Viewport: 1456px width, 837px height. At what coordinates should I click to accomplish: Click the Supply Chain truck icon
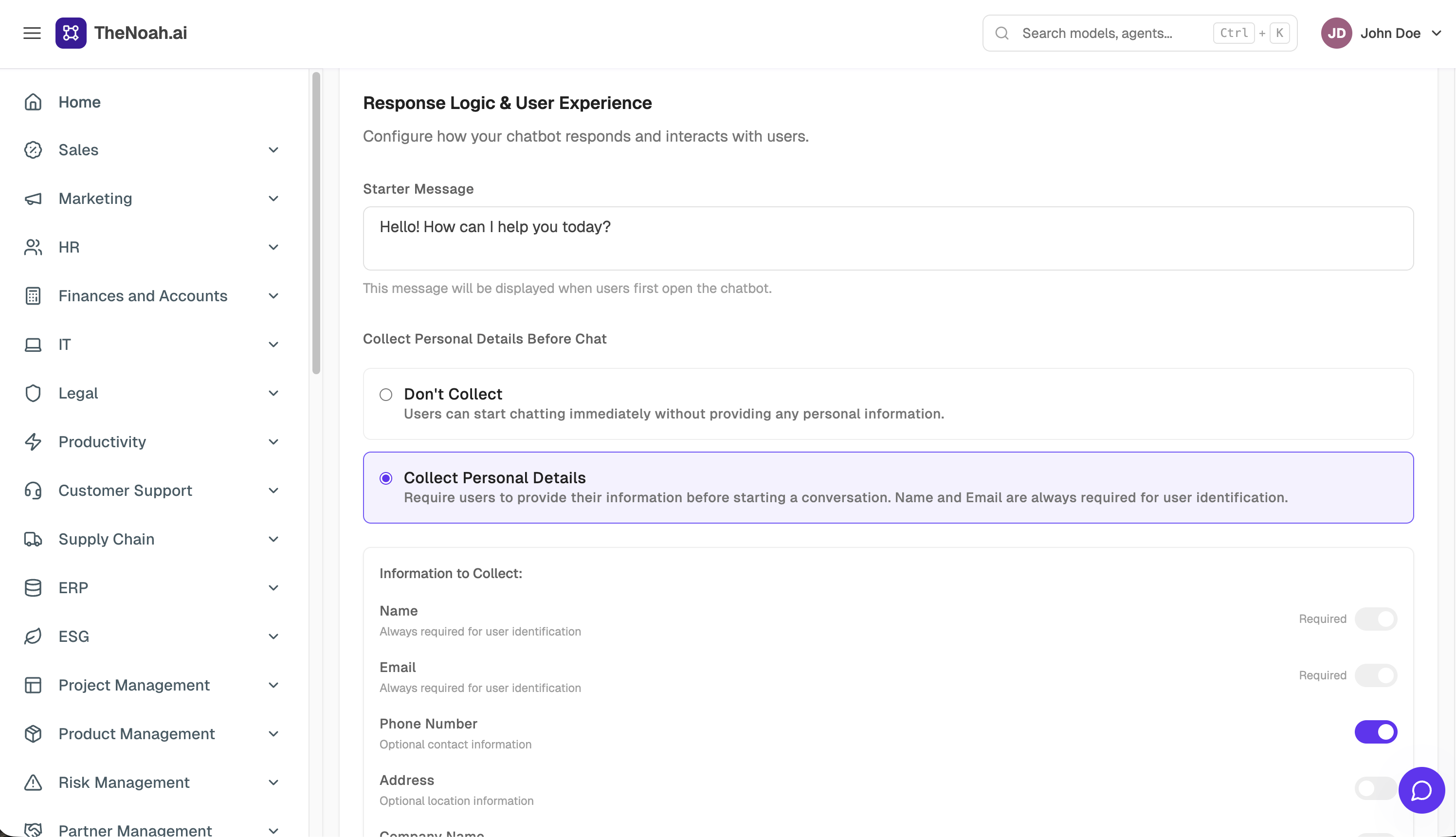(x=34, y=539)
